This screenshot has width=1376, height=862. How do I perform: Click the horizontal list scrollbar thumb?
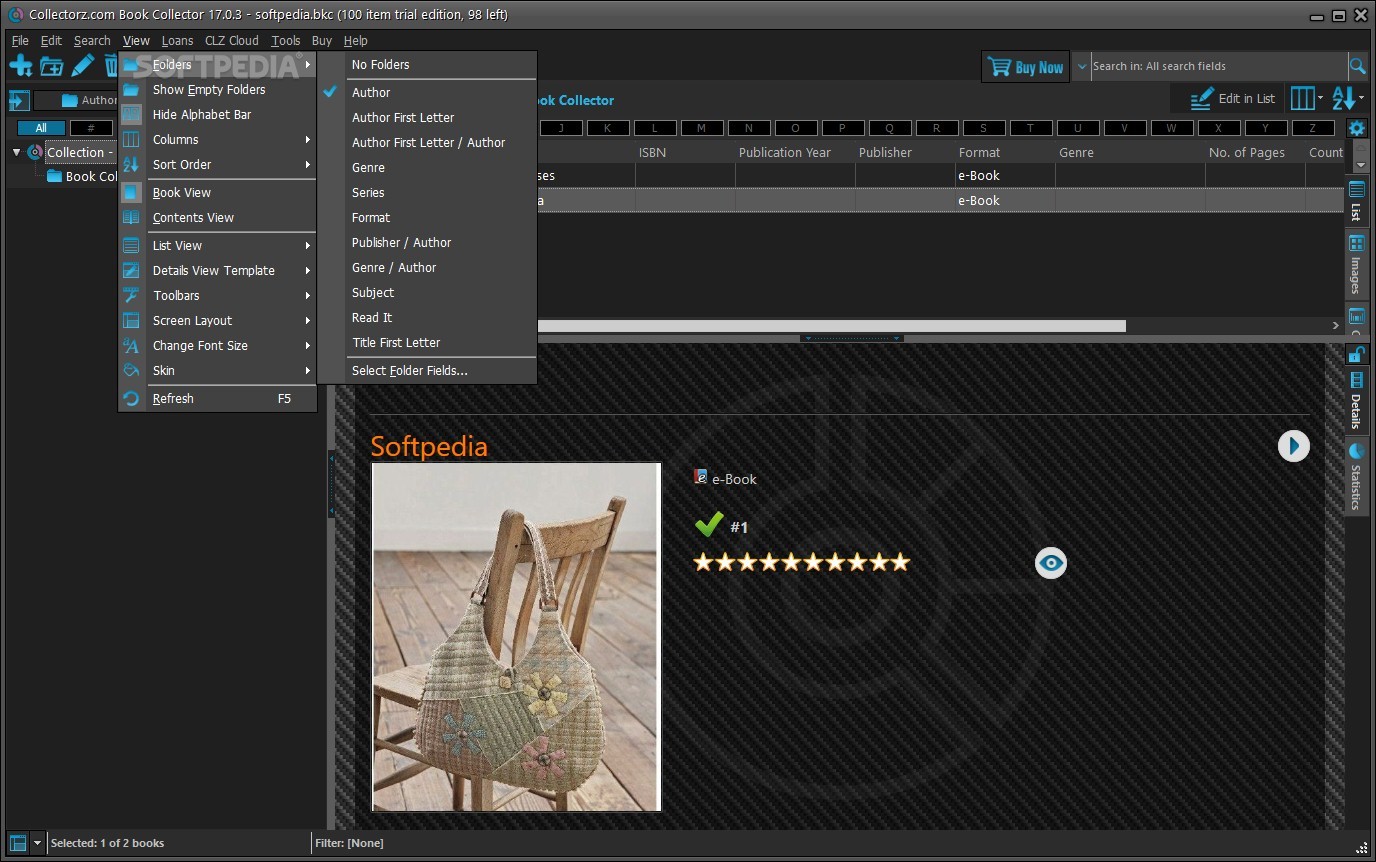coord(831,325)
